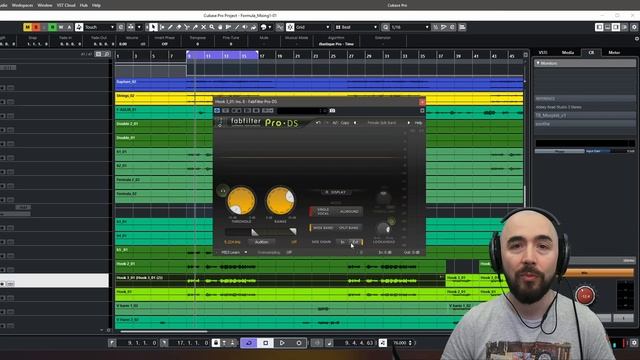Viewport: 640px width, 360px height.
Task: Open the Setup Window Layout gear icon
Action: tap(634, 27)
